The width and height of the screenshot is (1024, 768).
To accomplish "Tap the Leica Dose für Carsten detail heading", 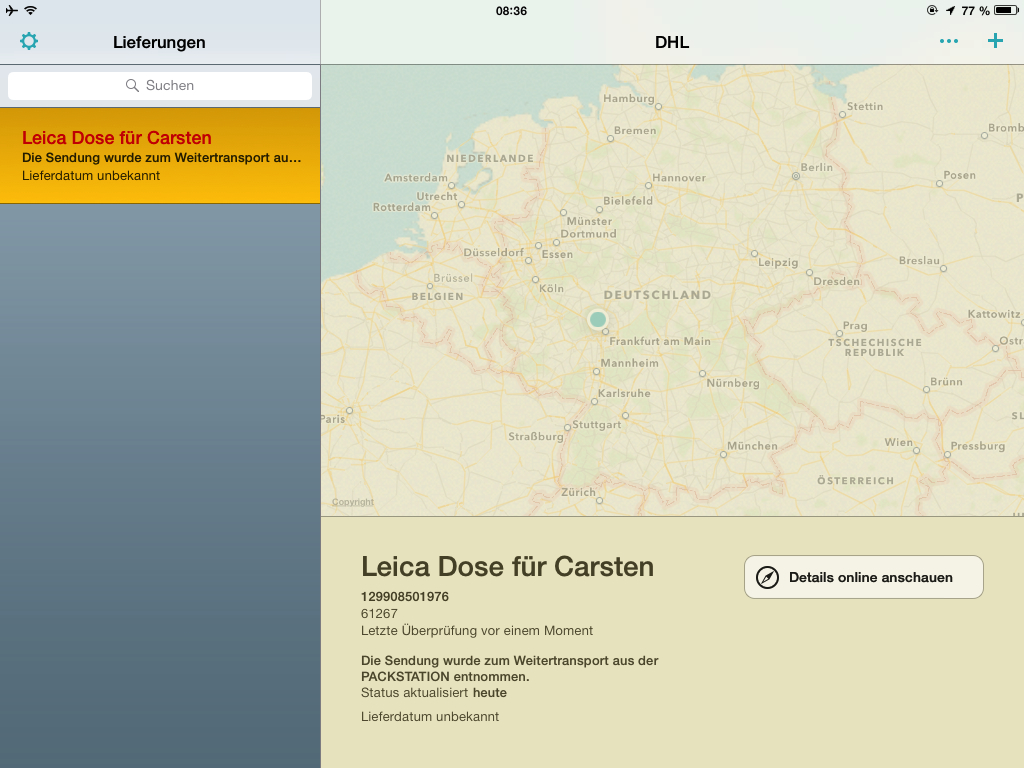I will click(x=507, y=567).
